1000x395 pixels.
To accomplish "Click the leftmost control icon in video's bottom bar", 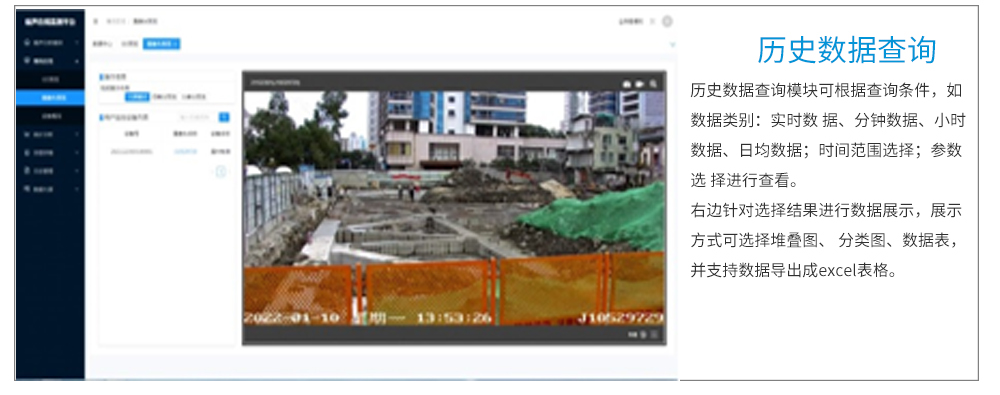I will click(x=633, y=334).
